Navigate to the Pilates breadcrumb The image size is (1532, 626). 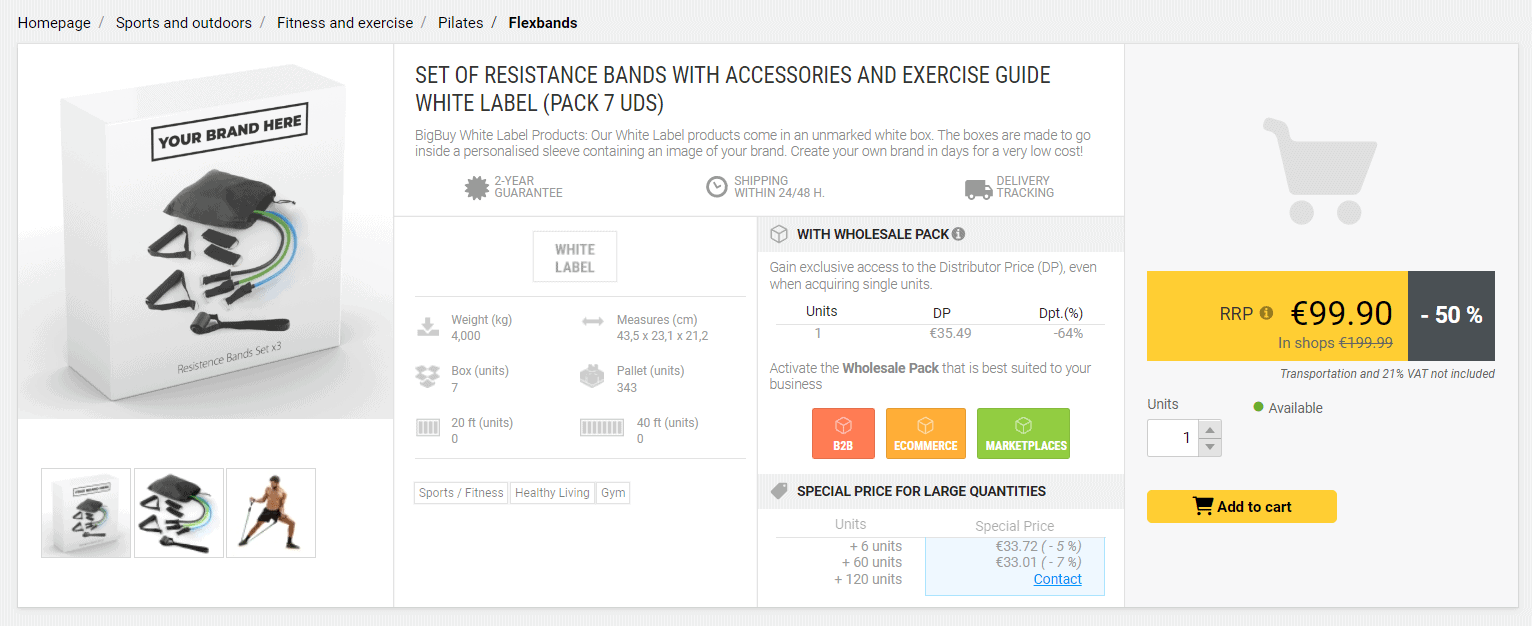point(460,22)
